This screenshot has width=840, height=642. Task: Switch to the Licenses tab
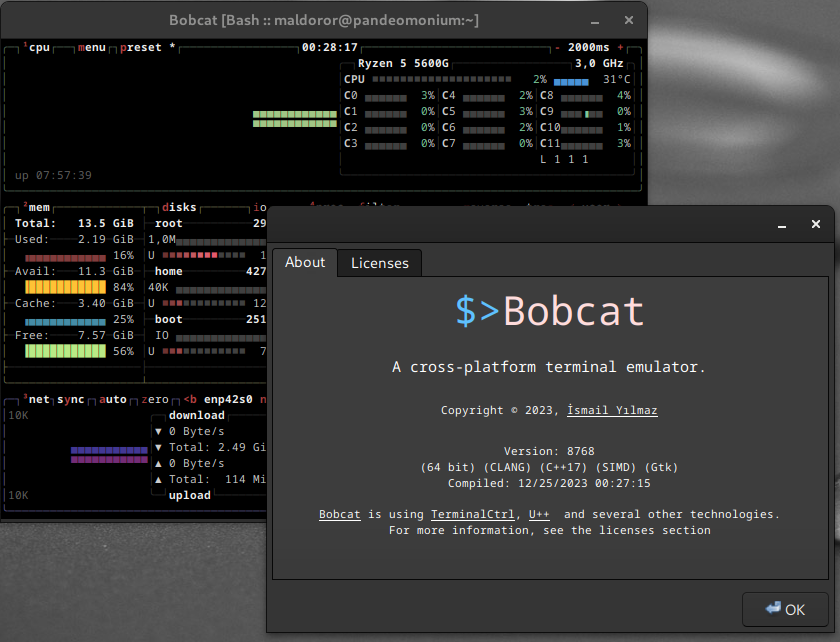(379, 263)
